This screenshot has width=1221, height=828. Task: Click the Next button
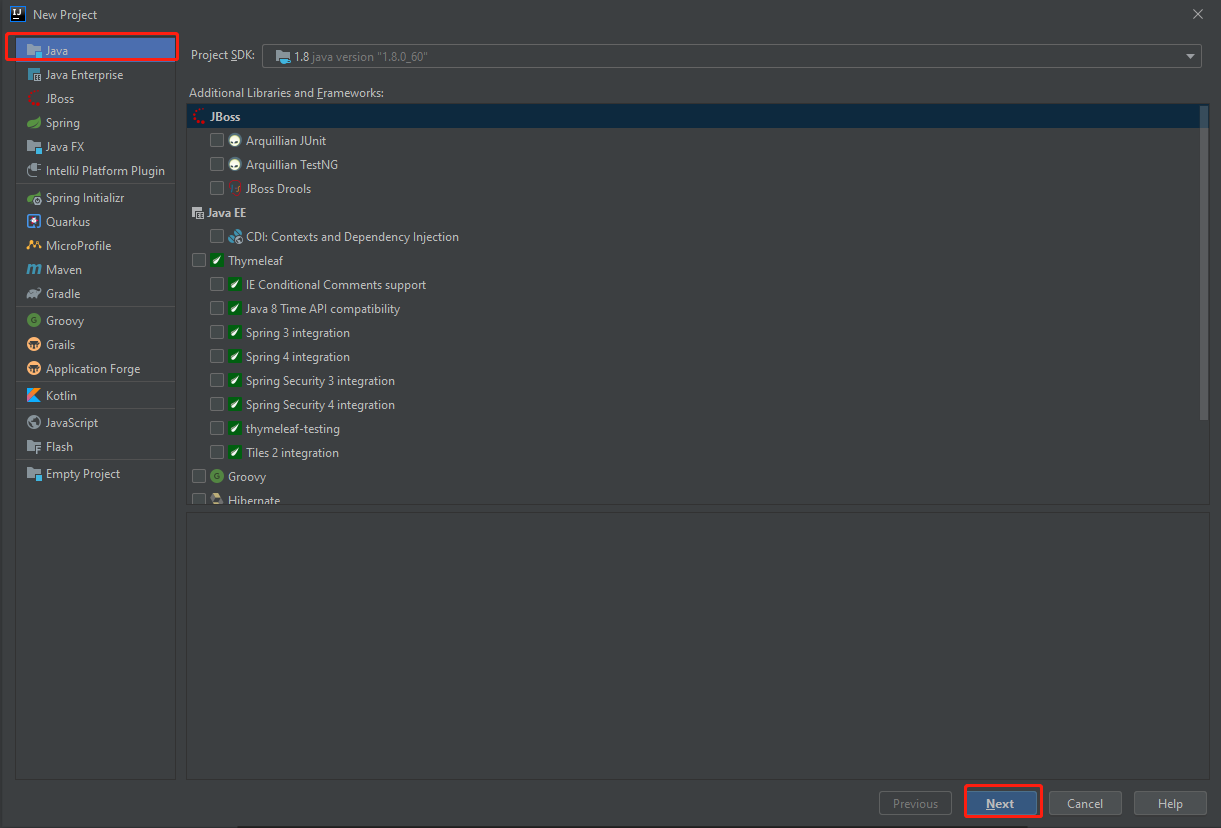[1002, 802]
